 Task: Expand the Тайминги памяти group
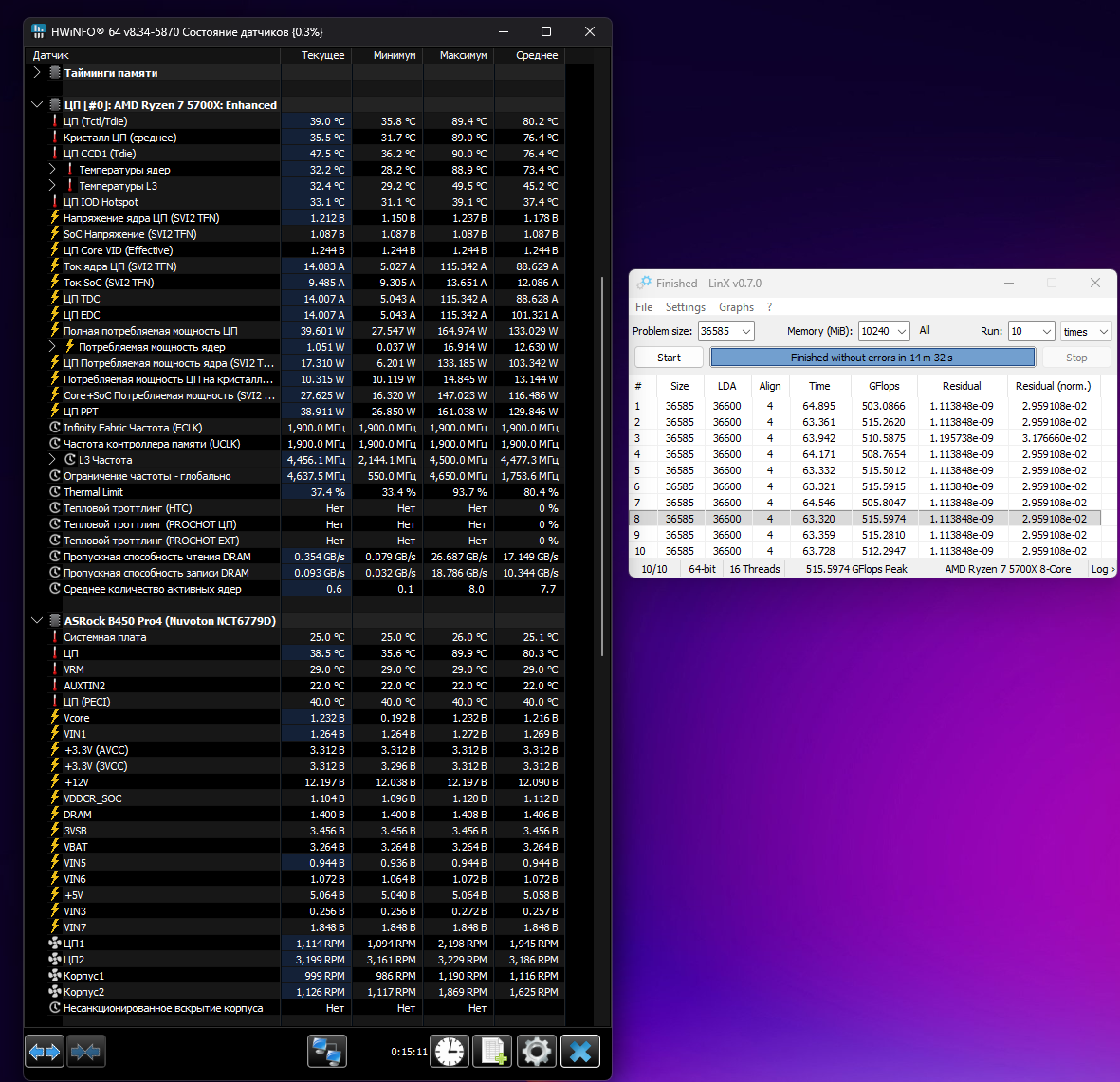click(x=37, y=73)
